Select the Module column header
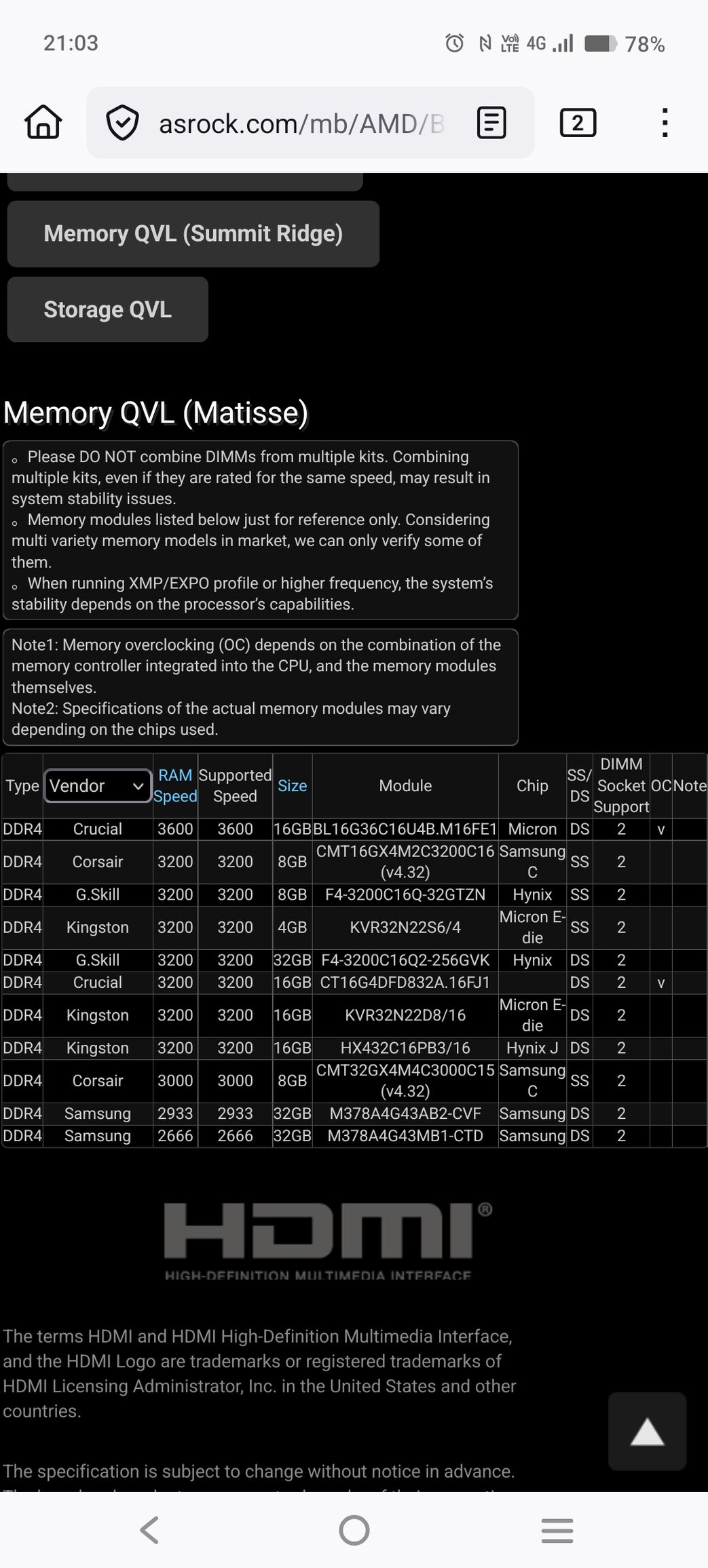This screenshot has width=708, height=1568. [x=405, y=786]
